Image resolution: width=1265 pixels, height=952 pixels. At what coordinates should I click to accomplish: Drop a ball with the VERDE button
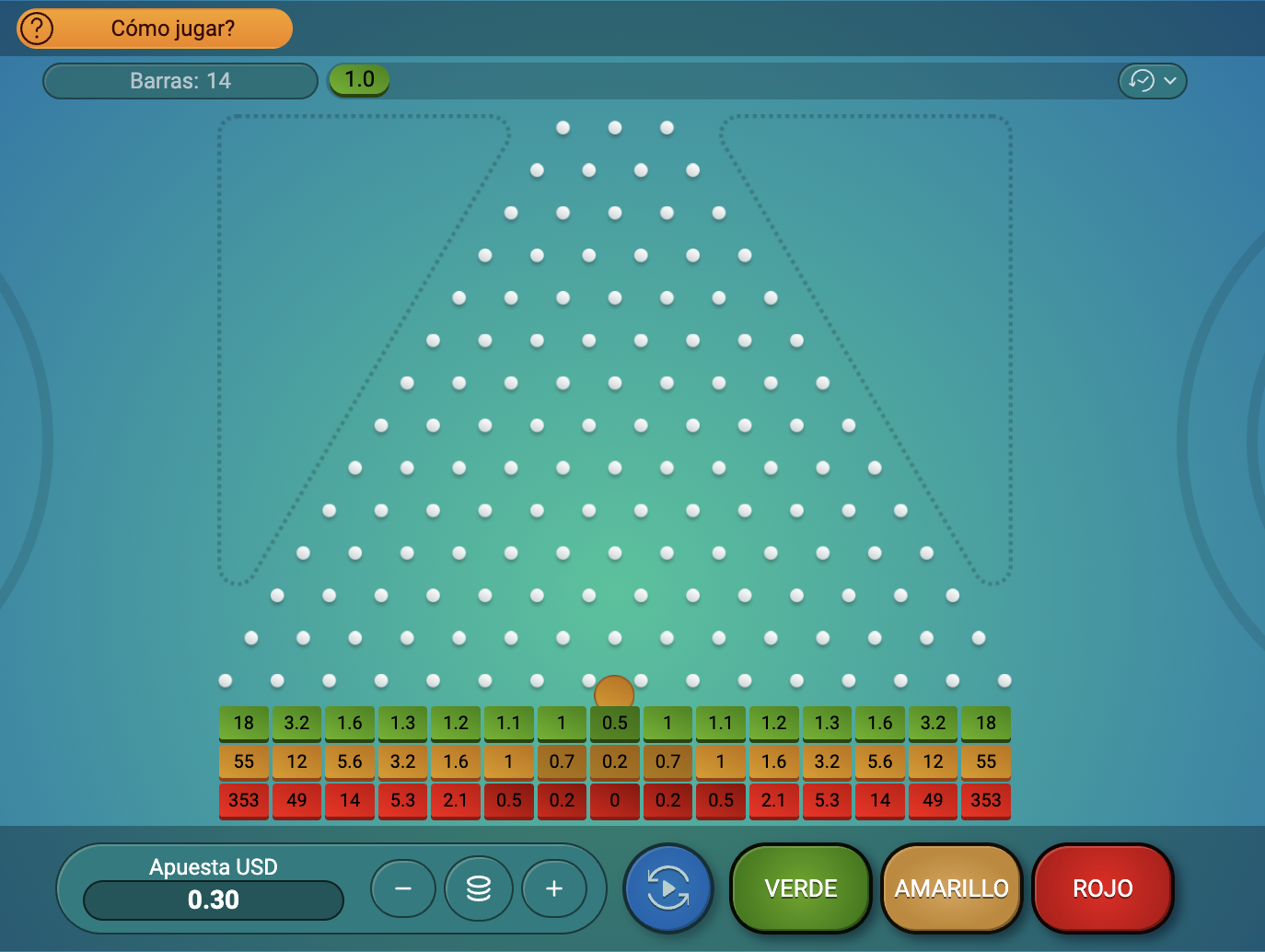click(x=801, y=888)
